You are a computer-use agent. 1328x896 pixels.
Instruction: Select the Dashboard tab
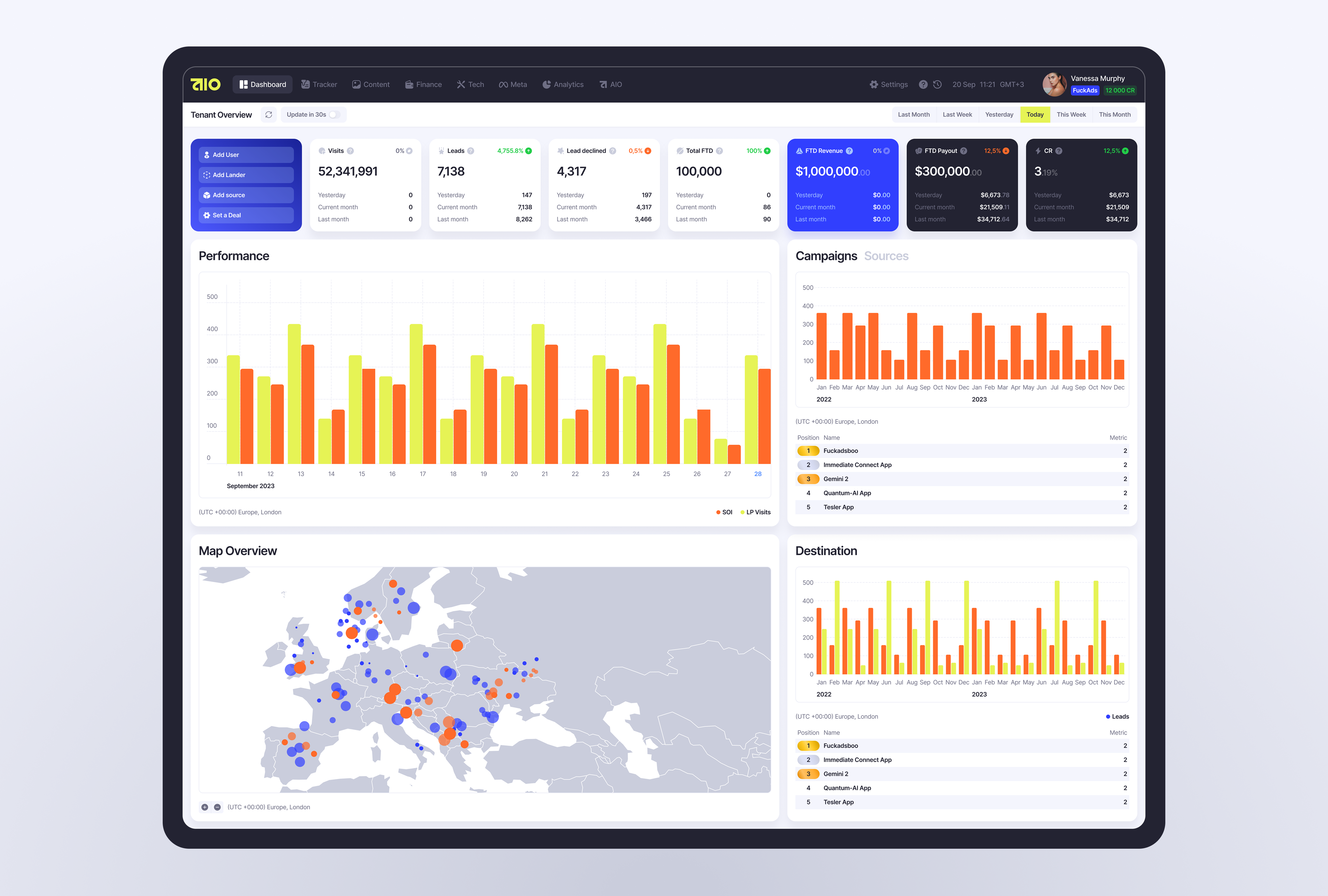point(262,84)
